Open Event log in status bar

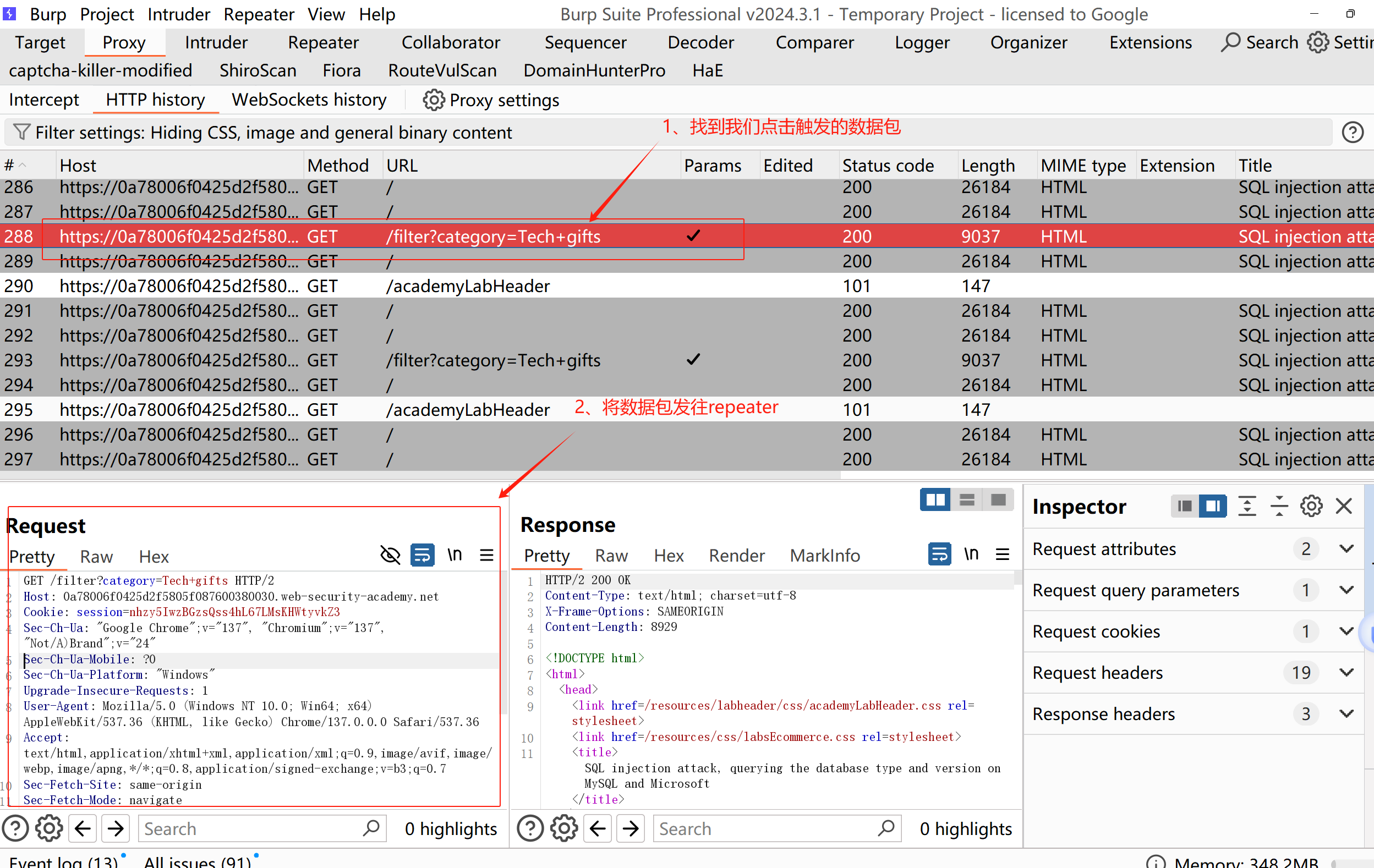(x=63, y=861)
